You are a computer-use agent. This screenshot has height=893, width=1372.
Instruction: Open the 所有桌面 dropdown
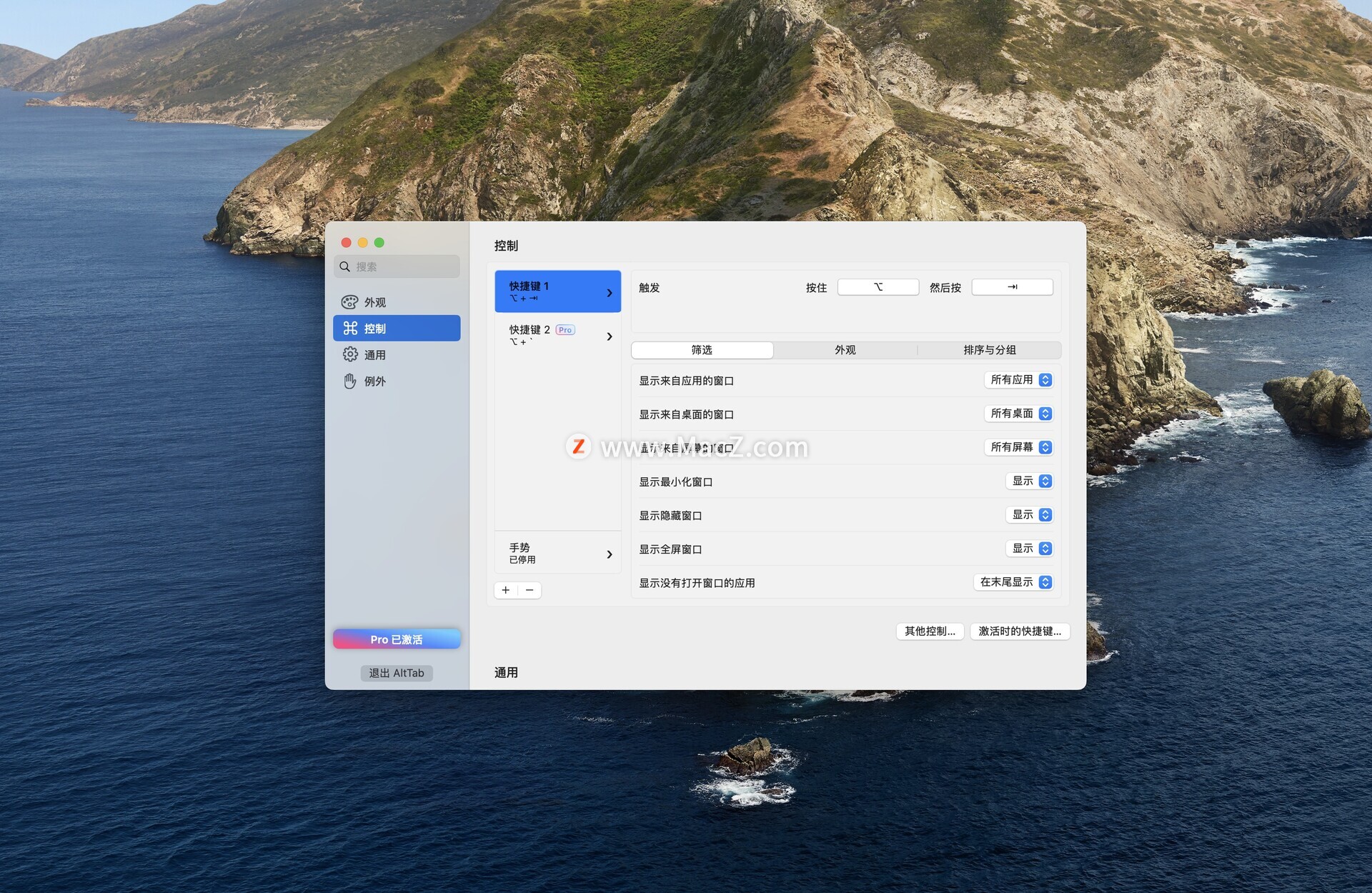tap(1018, 414)
